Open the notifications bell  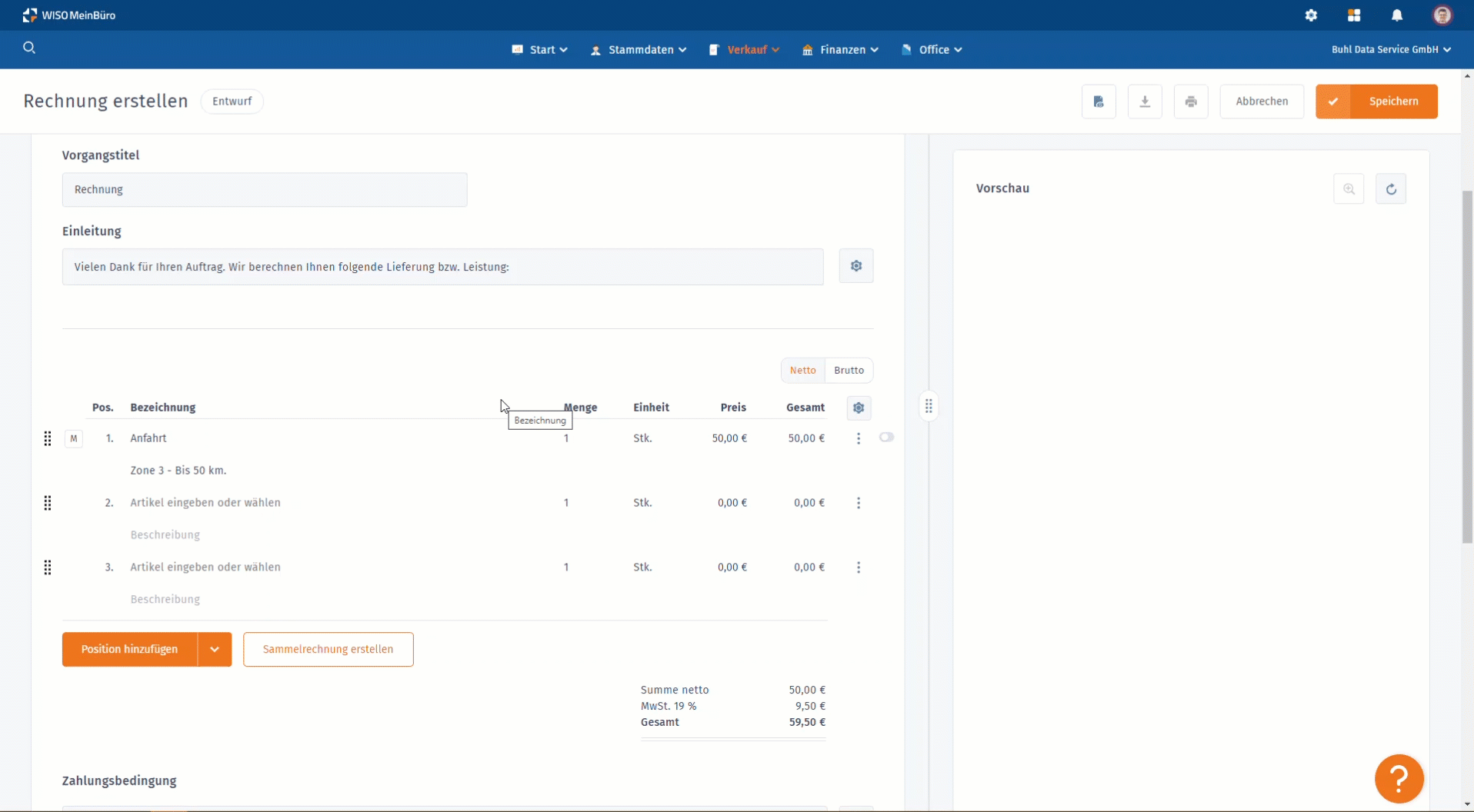point(1397,15)
